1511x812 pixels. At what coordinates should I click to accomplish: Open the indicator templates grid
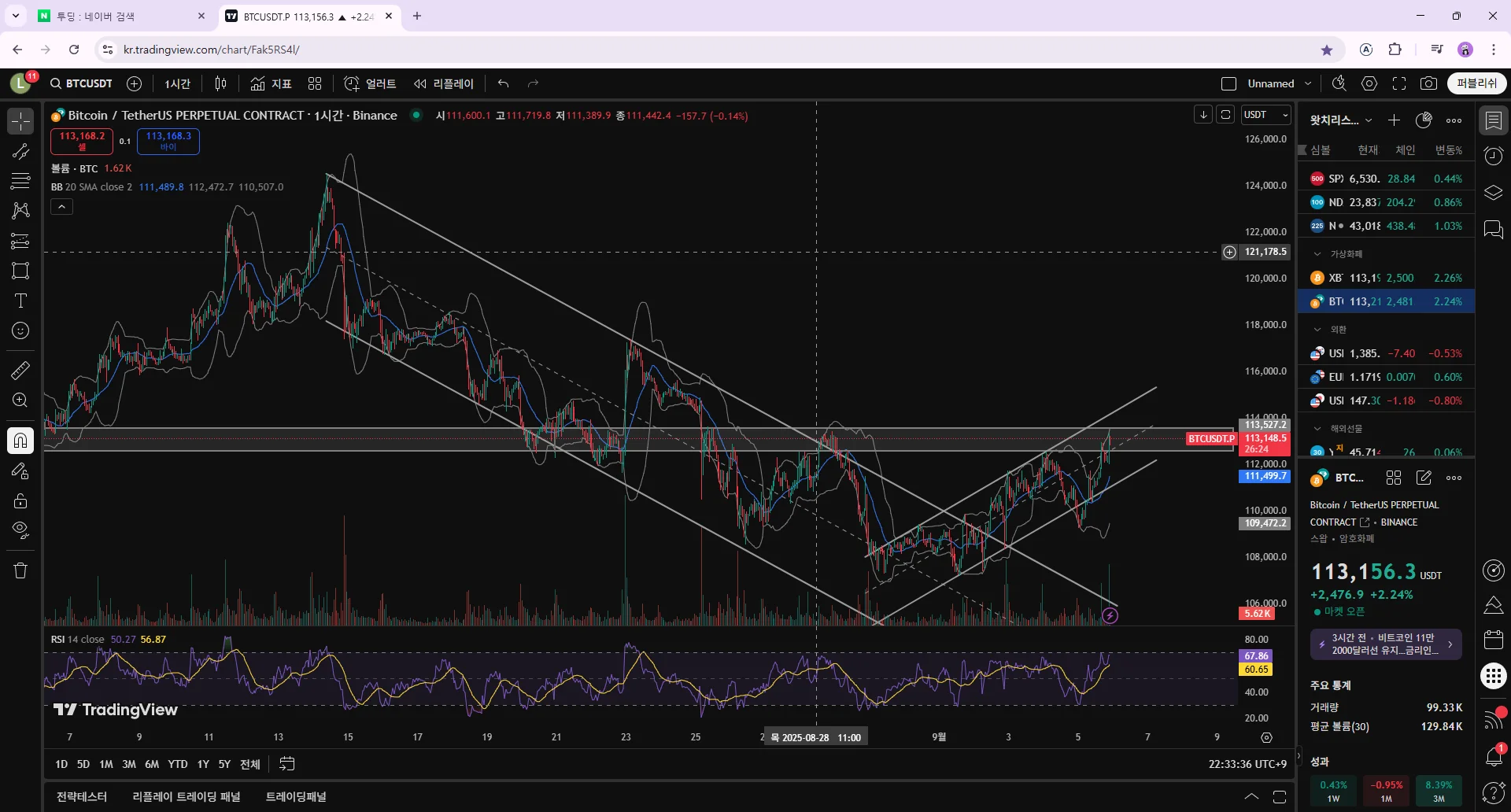pyautogui.click(x=315, y=83)
